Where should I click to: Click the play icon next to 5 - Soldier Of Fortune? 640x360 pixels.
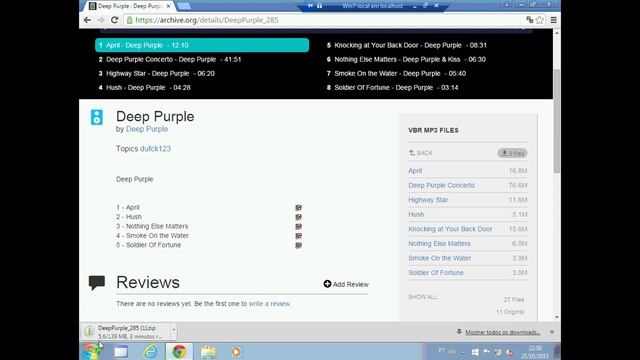point(298,245)
